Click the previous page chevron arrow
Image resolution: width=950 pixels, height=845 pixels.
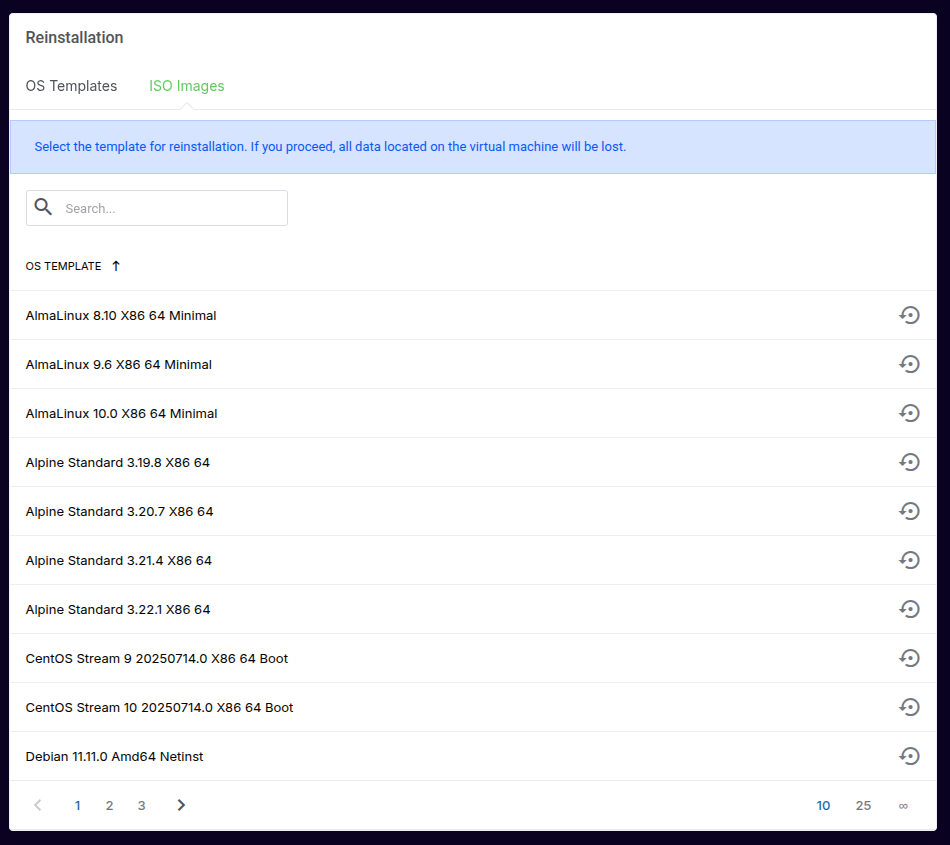tap(37, 805)
